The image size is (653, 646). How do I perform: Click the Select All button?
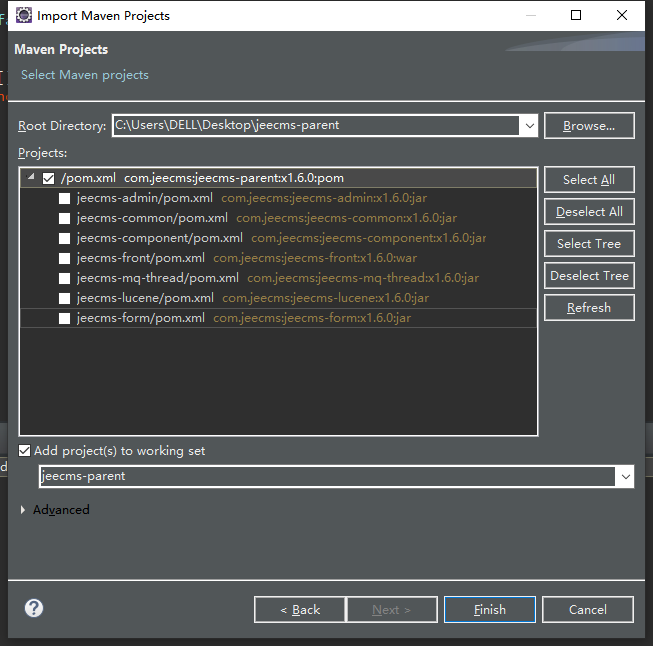pos(589,180)
